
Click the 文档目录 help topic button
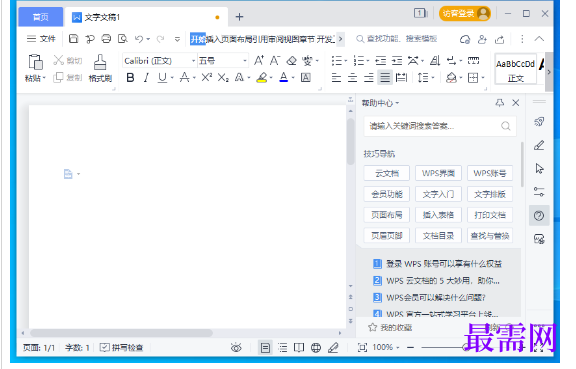click(x=438, y=236)
